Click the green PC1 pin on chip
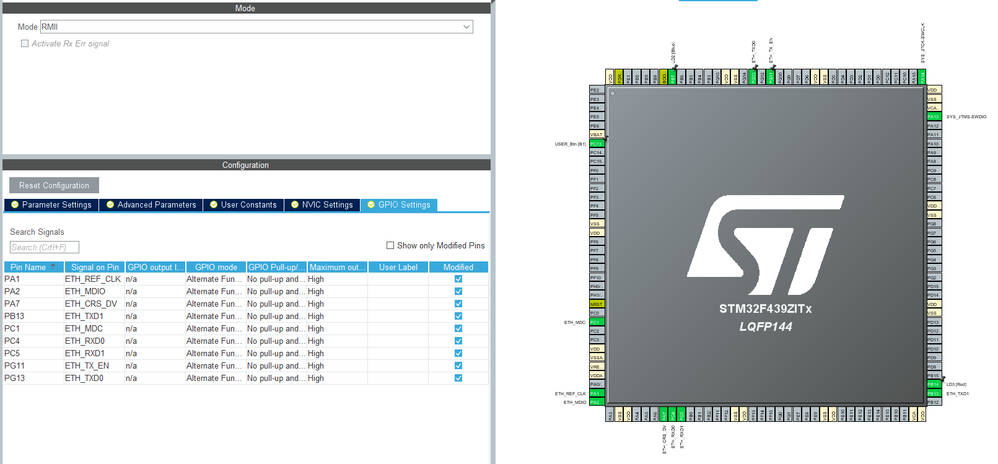Viewport: 998px width, 464px height. click(597, 322)
